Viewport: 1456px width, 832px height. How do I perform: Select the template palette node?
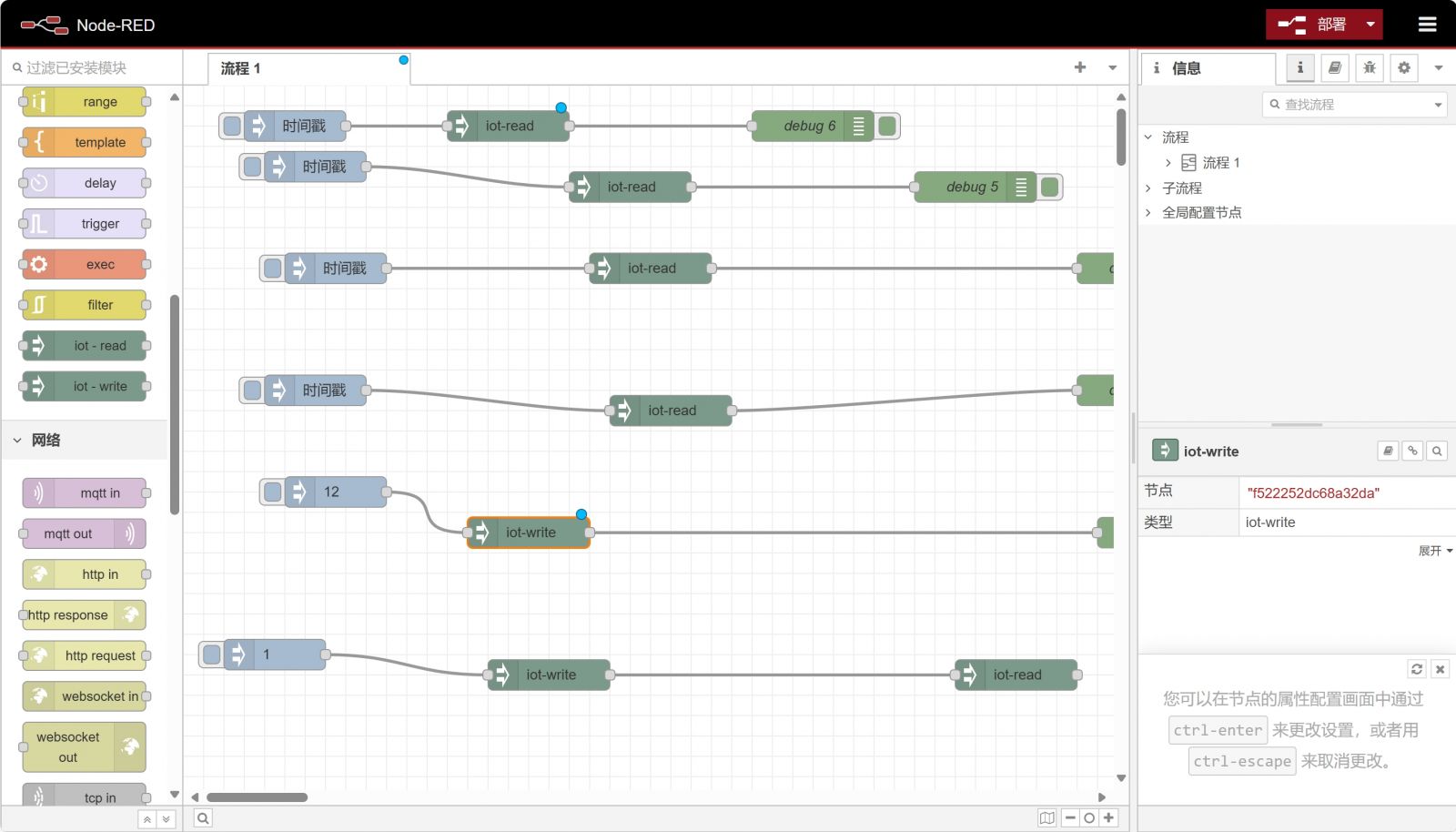click(x=85, y=142)
